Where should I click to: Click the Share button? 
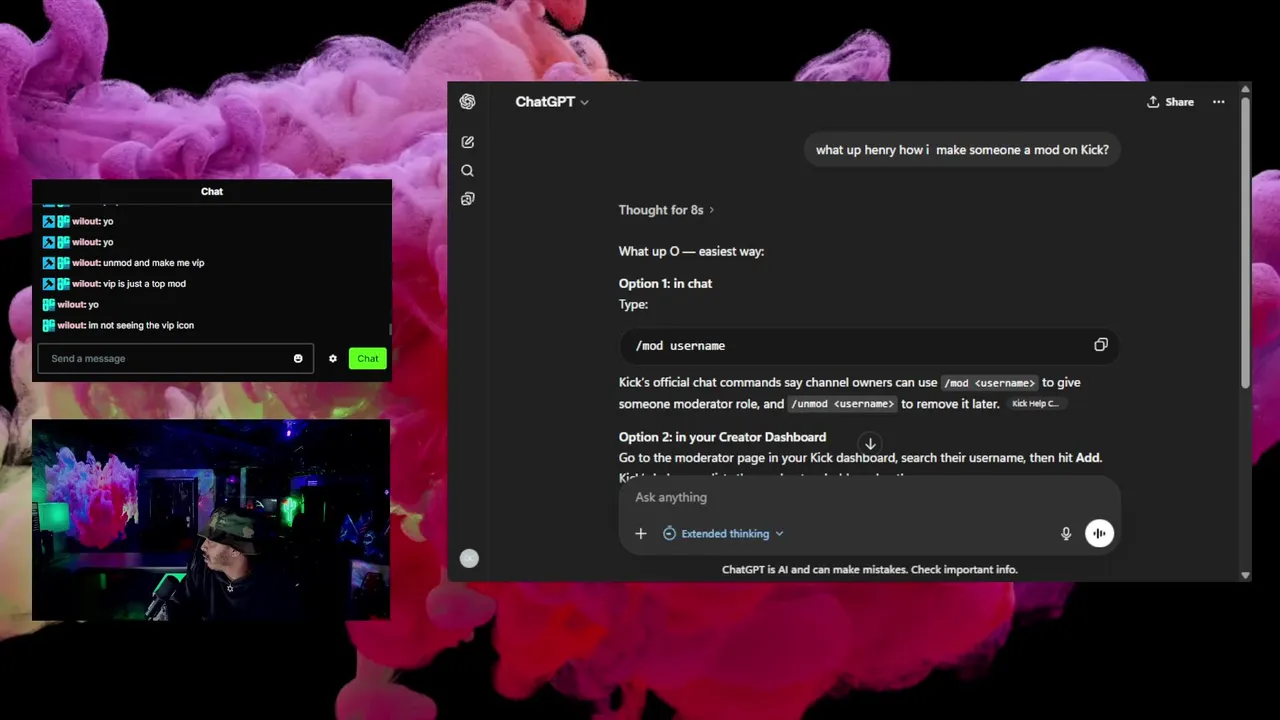click(1170, 102)
